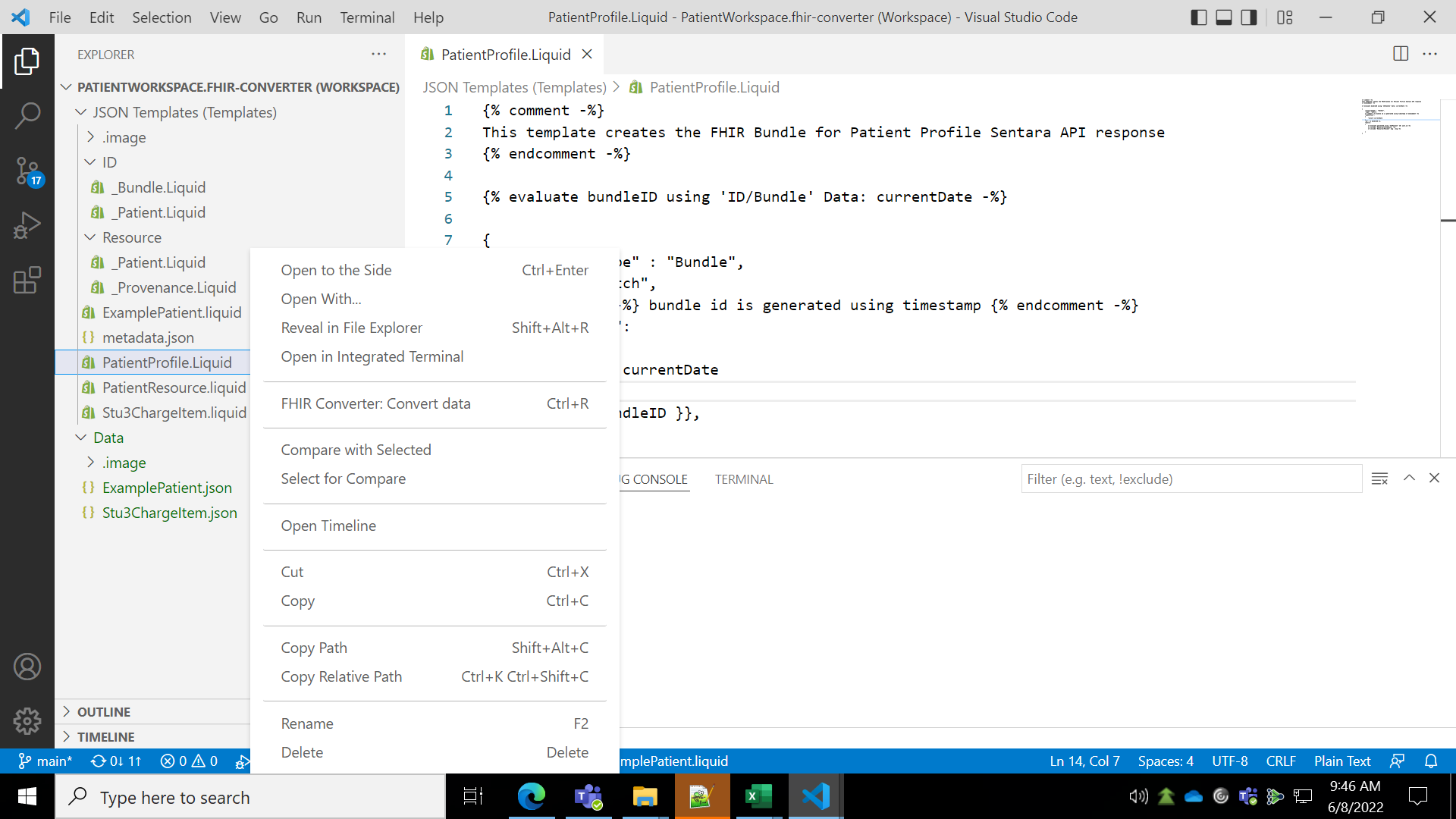Open the Run and Debug view
The height and width of the screenshot is (819, 1456).
tap(28, 224)
